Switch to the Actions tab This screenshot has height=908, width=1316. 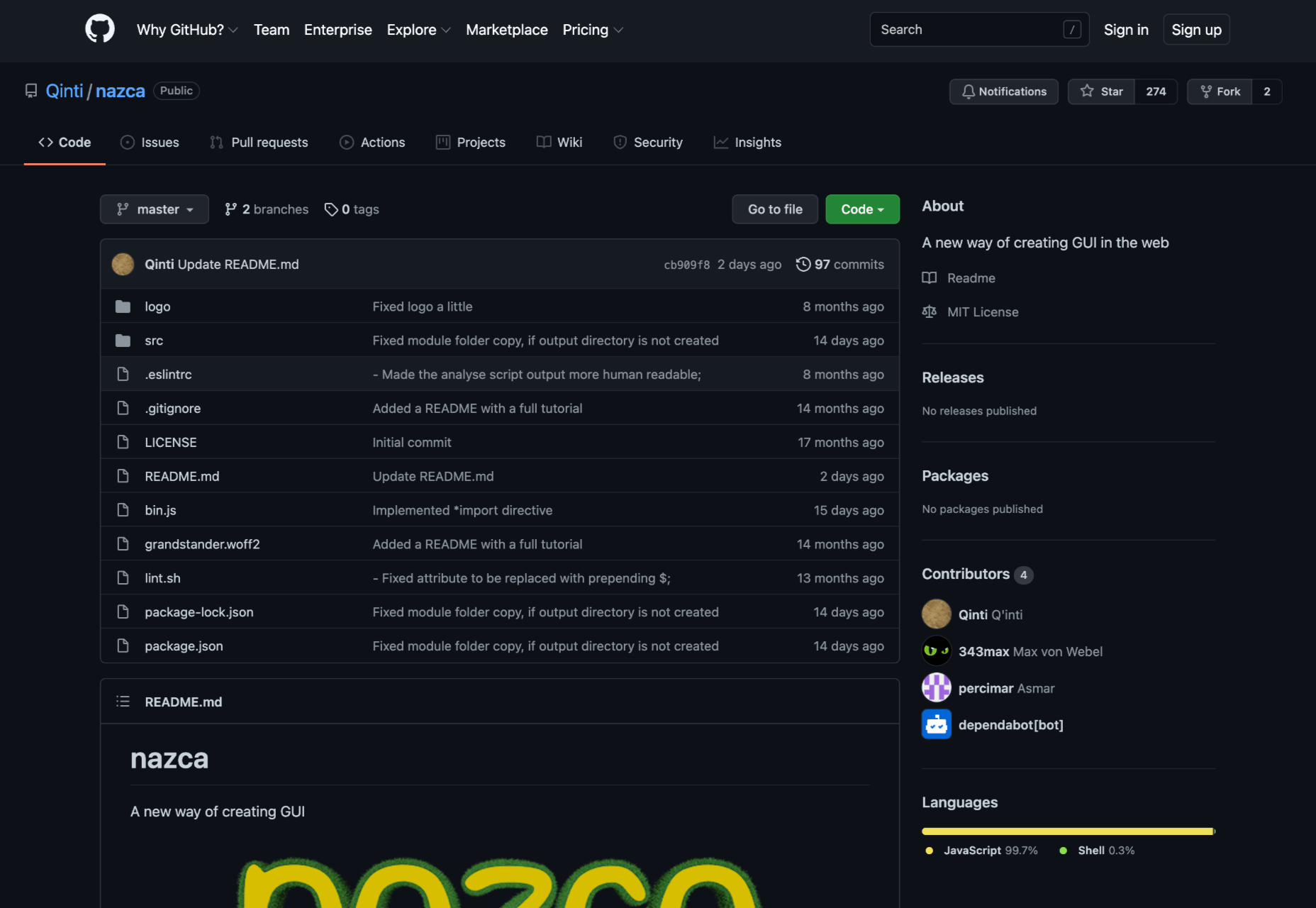(x=372, y=143)
